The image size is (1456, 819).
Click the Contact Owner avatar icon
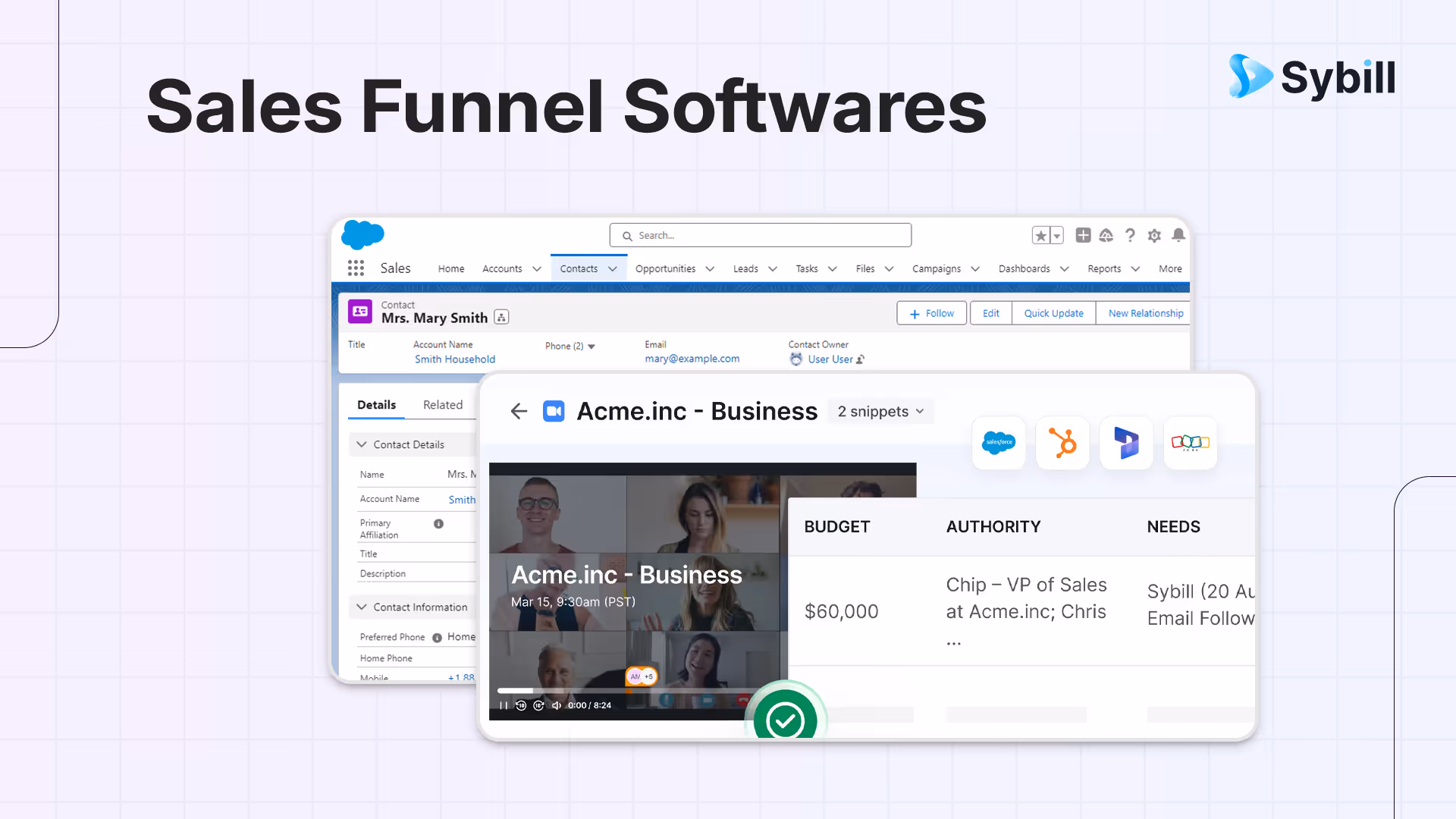[795, 359]
